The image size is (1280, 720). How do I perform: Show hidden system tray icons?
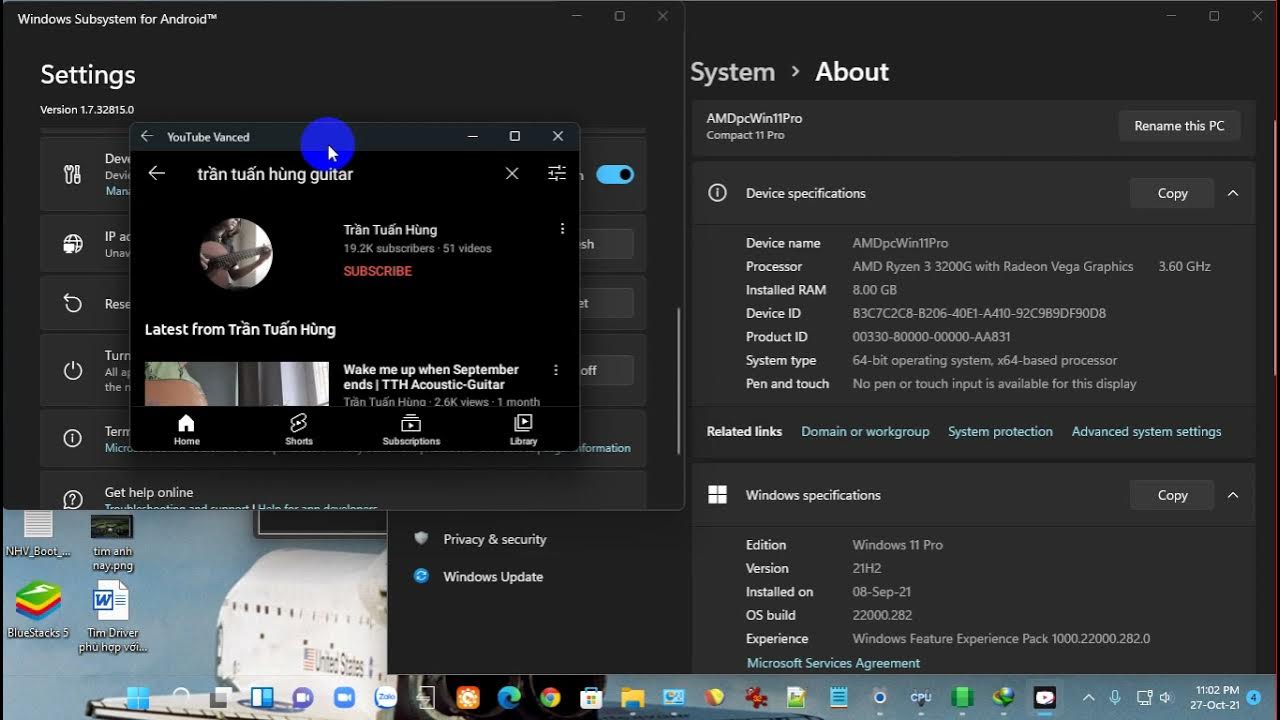[1089, 697]
